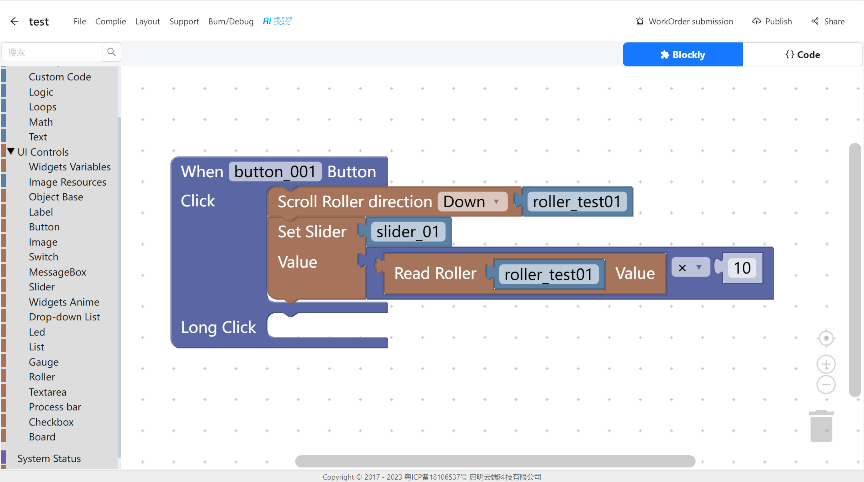
Task: Open the Button category
Action: click(44, 227)
